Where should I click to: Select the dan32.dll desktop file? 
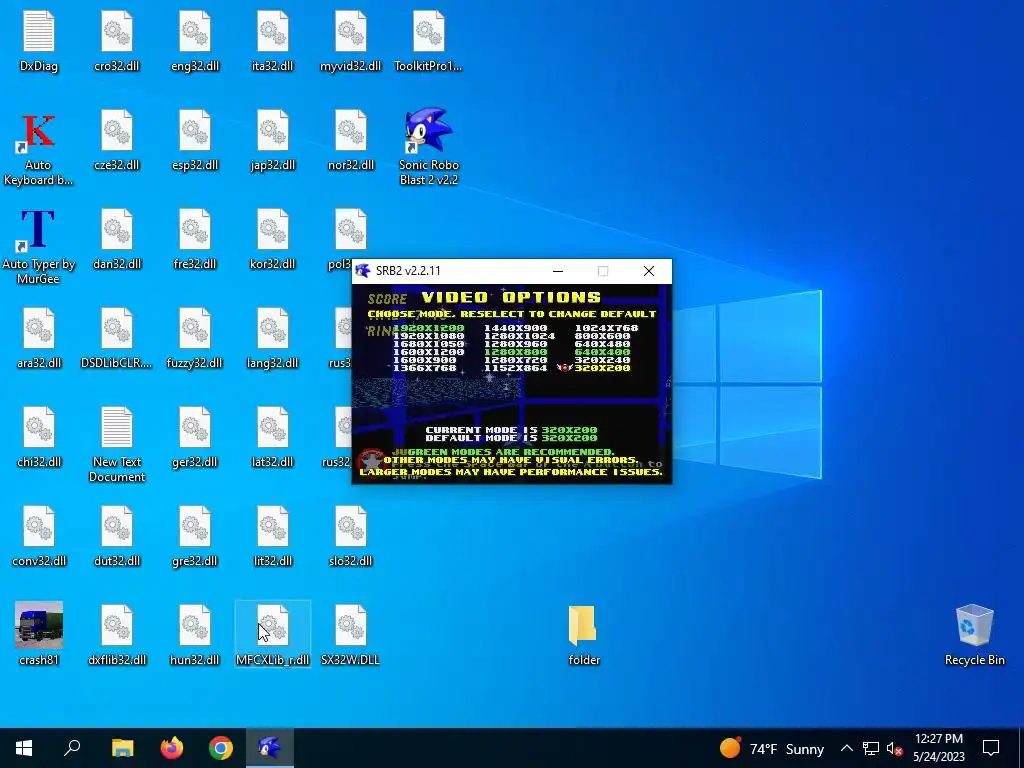116,230
